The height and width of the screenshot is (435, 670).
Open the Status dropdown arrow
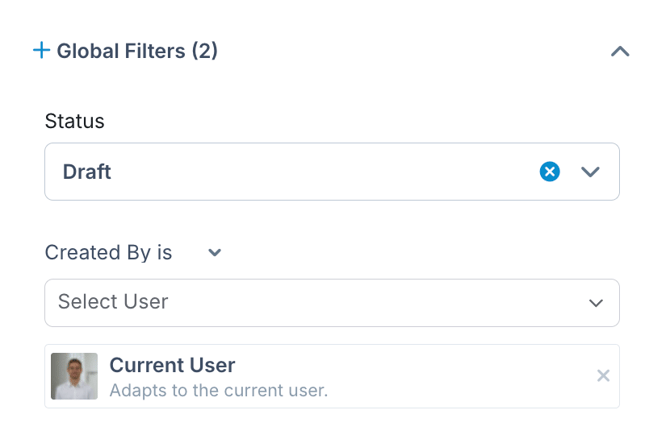tap(590, 172)
